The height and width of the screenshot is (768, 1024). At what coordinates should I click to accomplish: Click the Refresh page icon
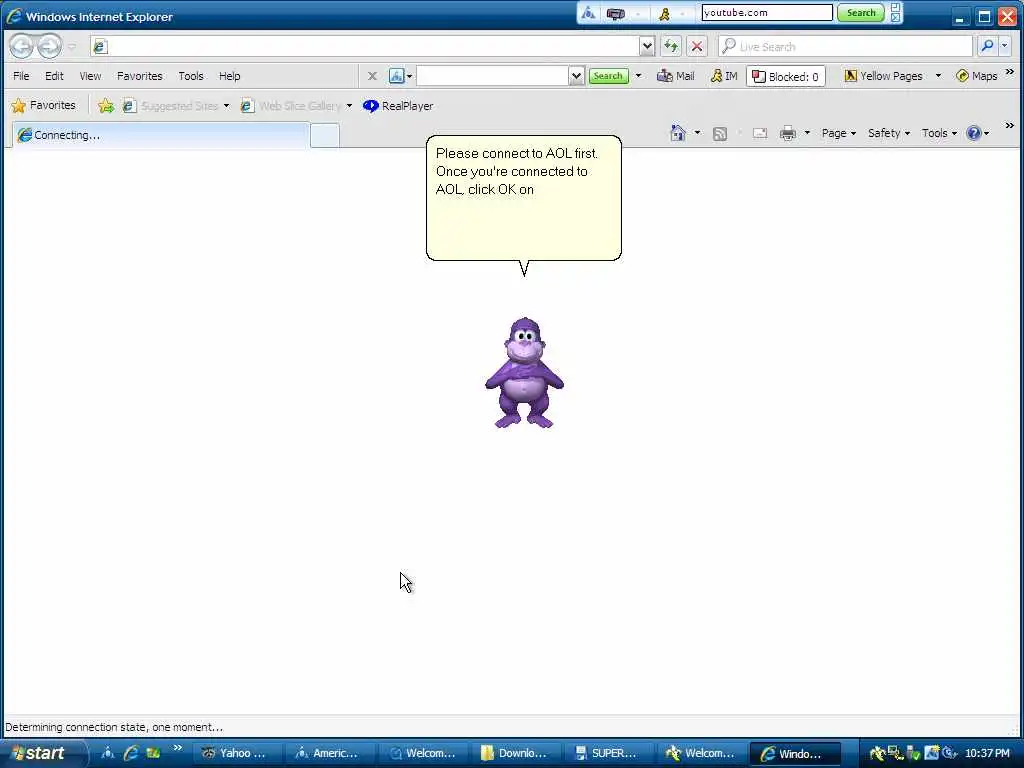[671, 46]
